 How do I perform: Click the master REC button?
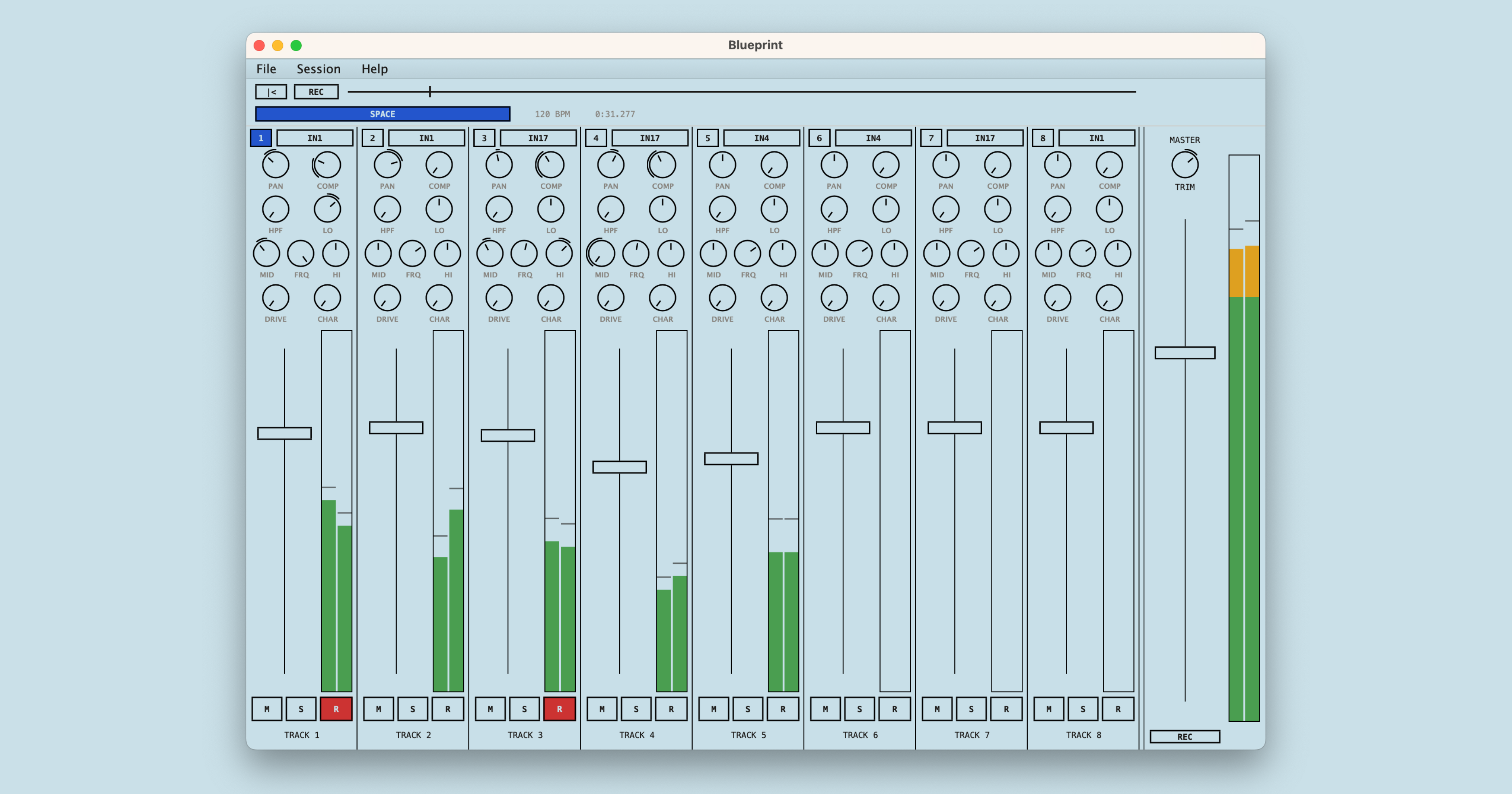1185,736
